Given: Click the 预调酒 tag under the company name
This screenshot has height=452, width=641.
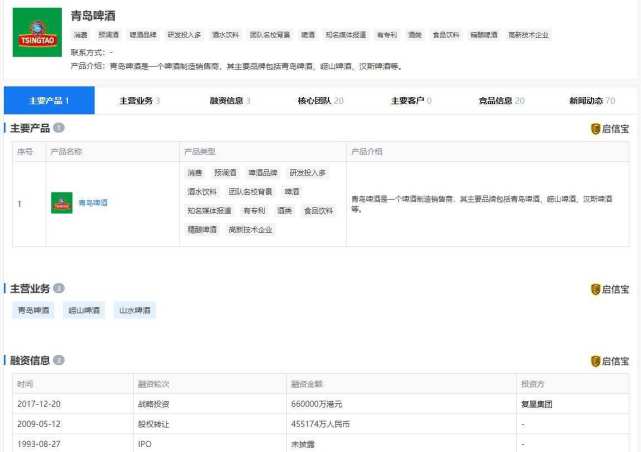Looking at the screenshot, I should pyautogui.click(x=108, y=35).
